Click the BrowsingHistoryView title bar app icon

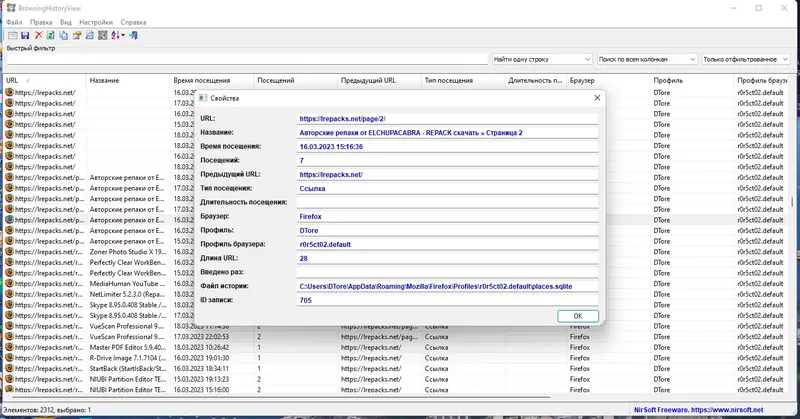(x=11, y=8)
